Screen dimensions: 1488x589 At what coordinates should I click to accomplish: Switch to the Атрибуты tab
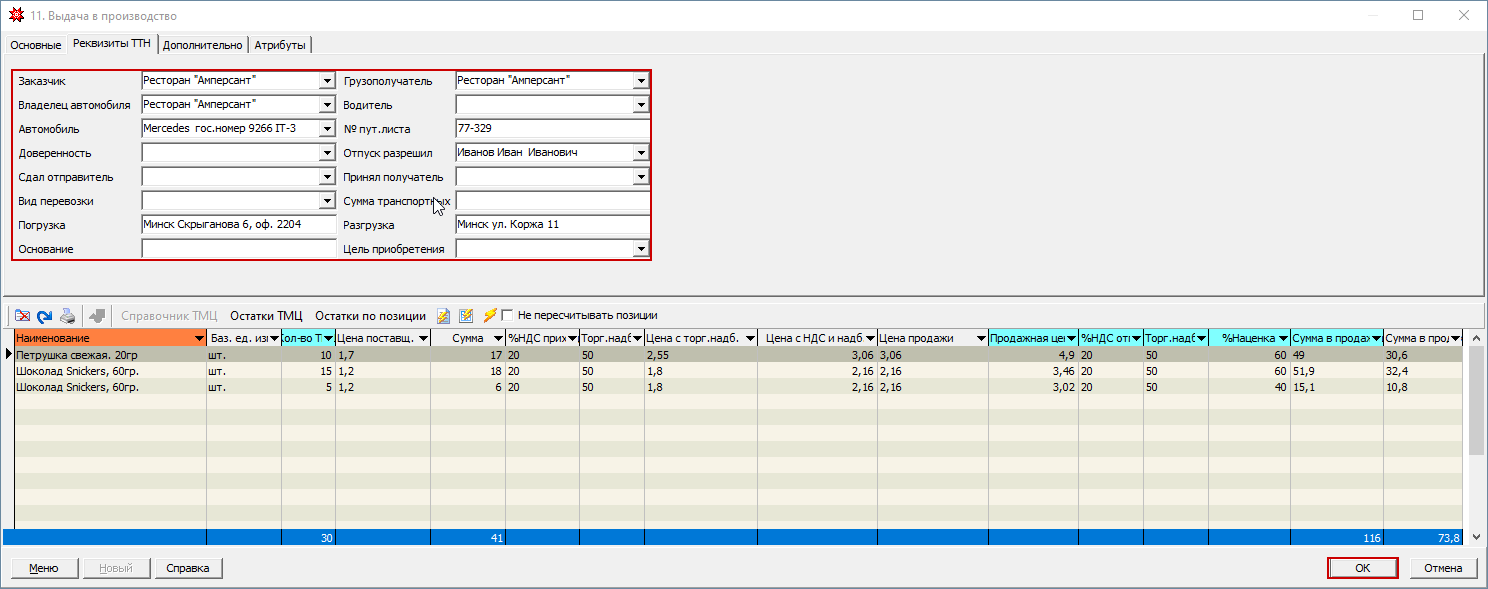pos(280,45)
